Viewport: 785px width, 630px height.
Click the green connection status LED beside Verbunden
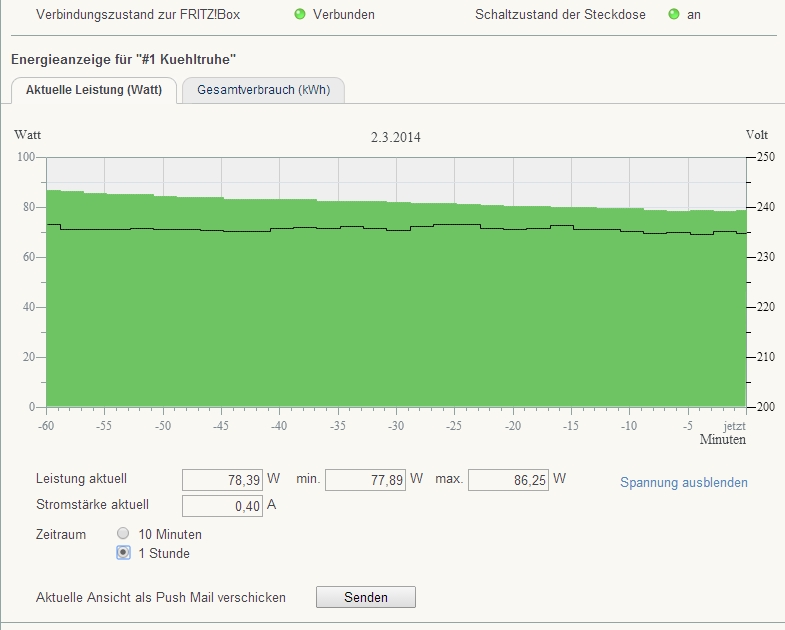[299, 15]
